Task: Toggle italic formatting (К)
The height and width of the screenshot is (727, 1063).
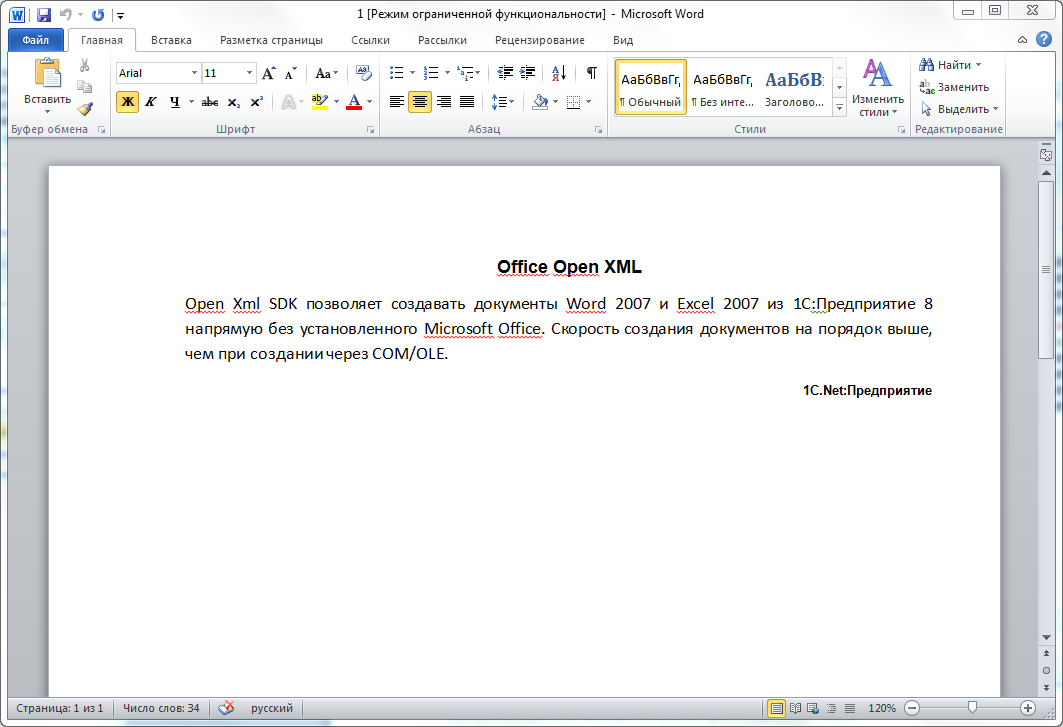Action: tap(151, 102)
